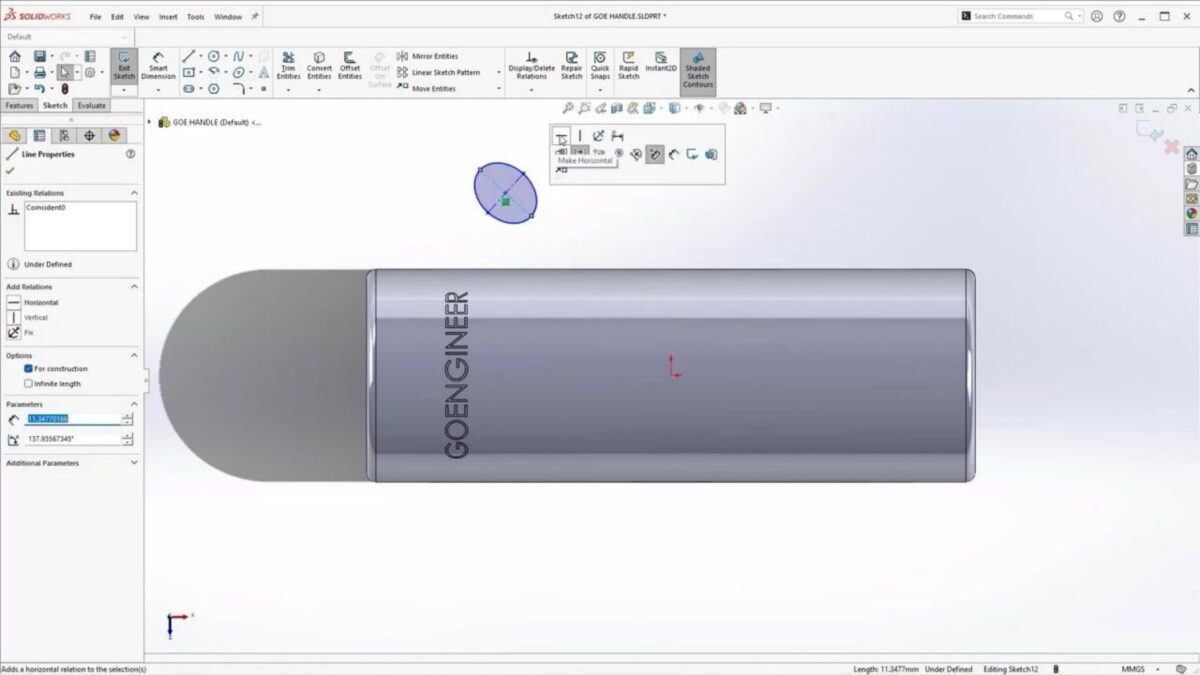Click Make Vertical in context toolbar
1200x675 pixels.
[580, 135]
